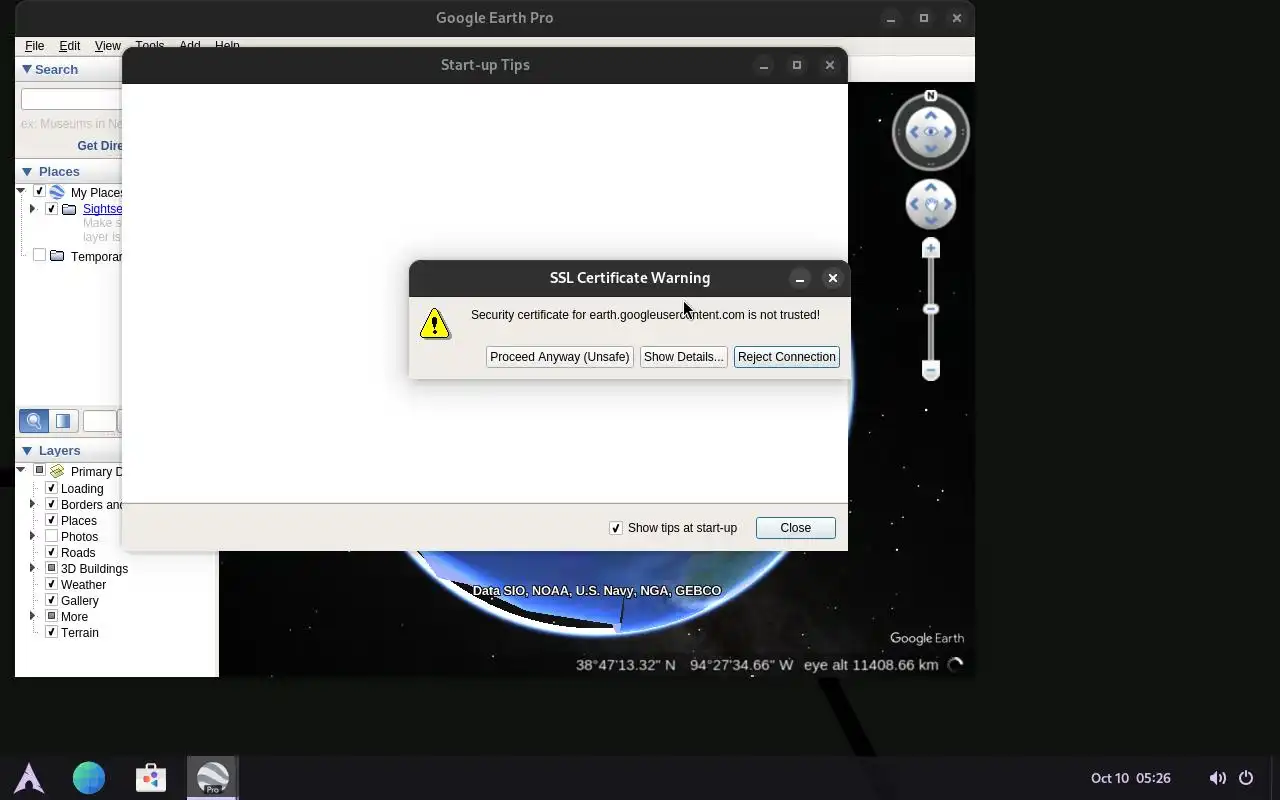Enable the Temporary Places checkbox
This screenshot has height=800, width=1280.
point(39,256)
